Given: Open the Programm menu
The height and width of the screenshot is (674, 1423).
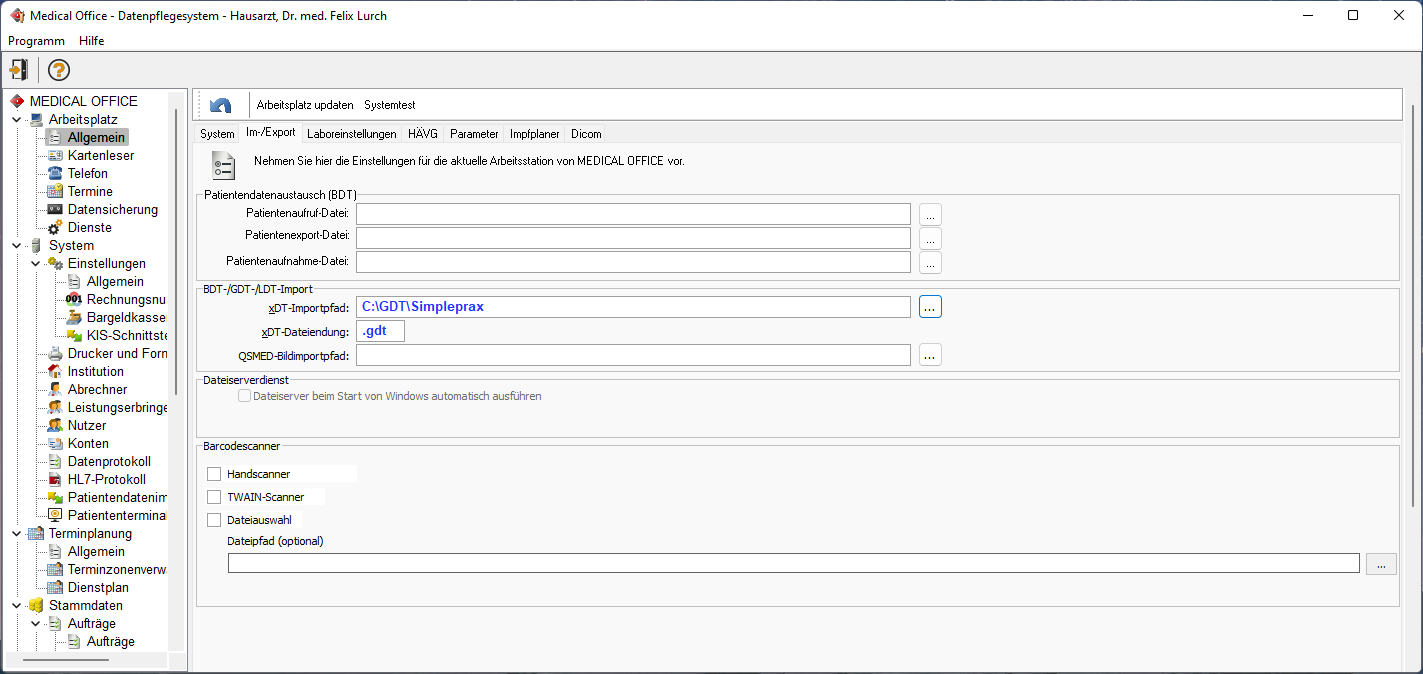Looking at the screenshot, I should (x=36, y=41).
